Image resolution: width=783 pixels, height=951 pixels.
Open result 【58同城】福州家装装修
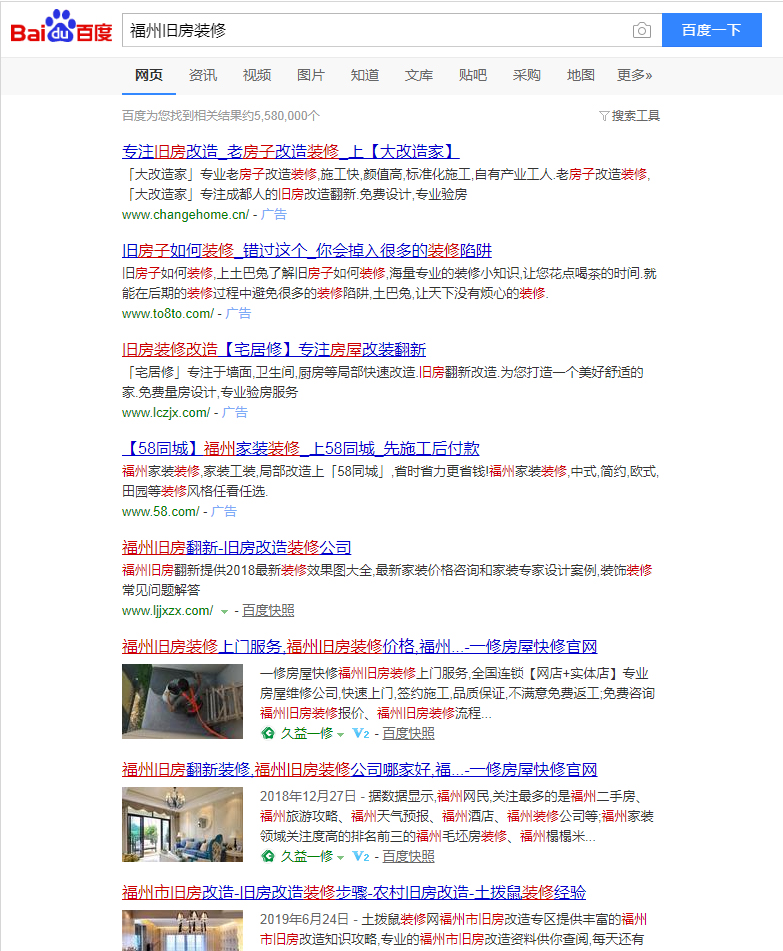pos(301,448)
